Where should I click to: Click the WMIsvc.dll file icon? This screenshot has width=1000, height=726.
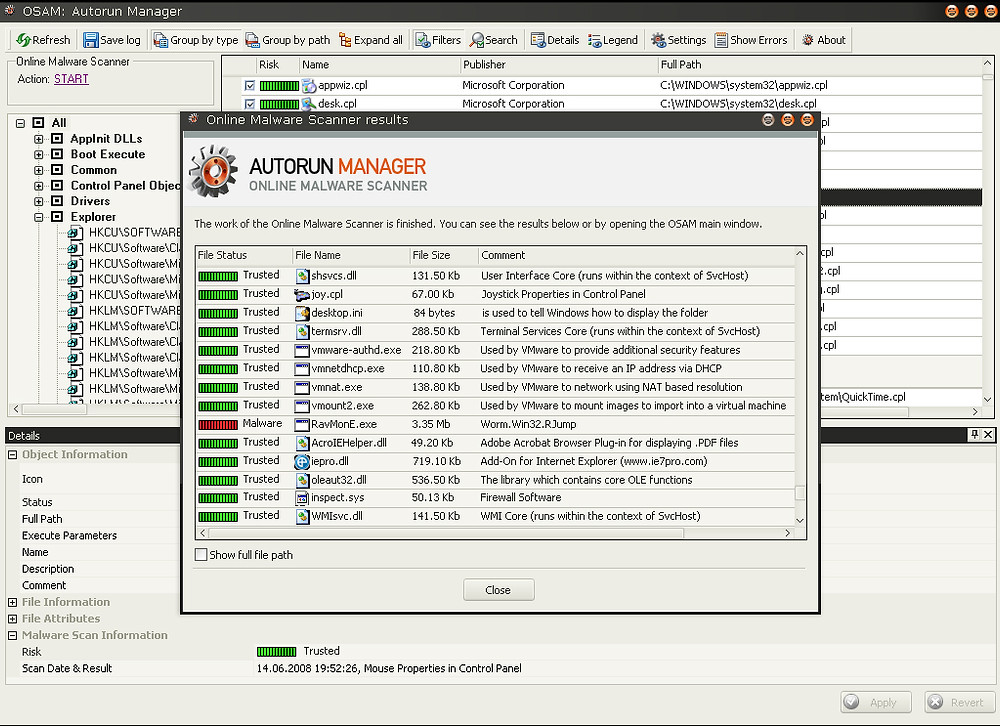pos(302,516)
